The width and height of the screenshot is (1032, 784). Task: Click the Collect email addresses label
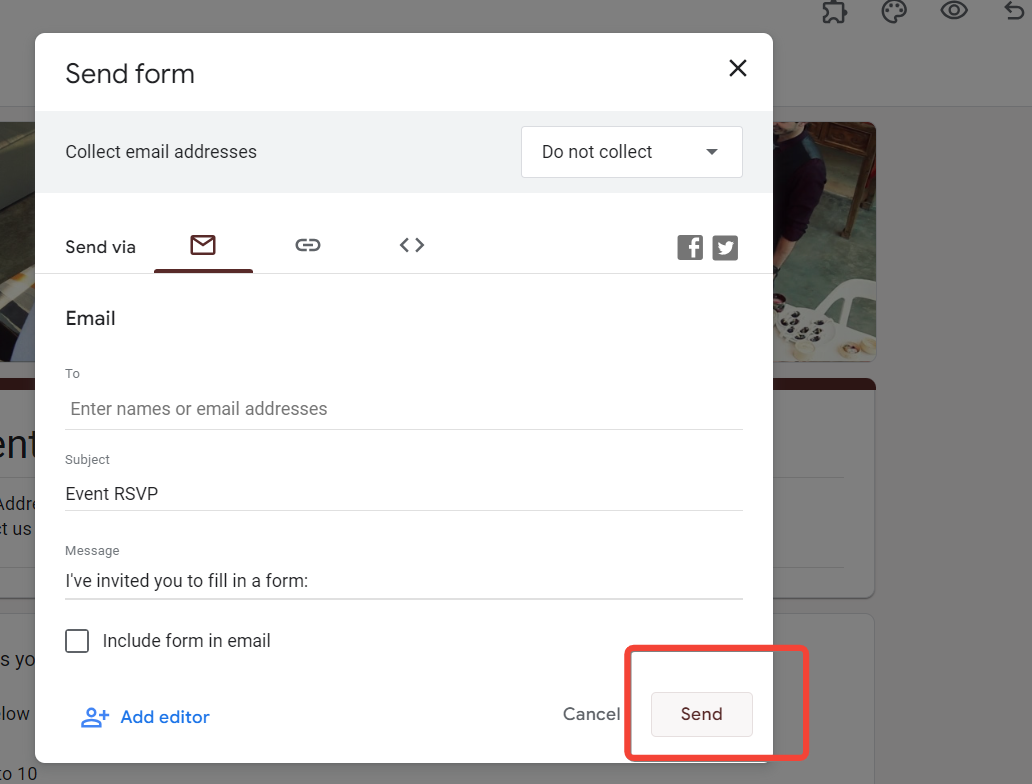point(161,152)
